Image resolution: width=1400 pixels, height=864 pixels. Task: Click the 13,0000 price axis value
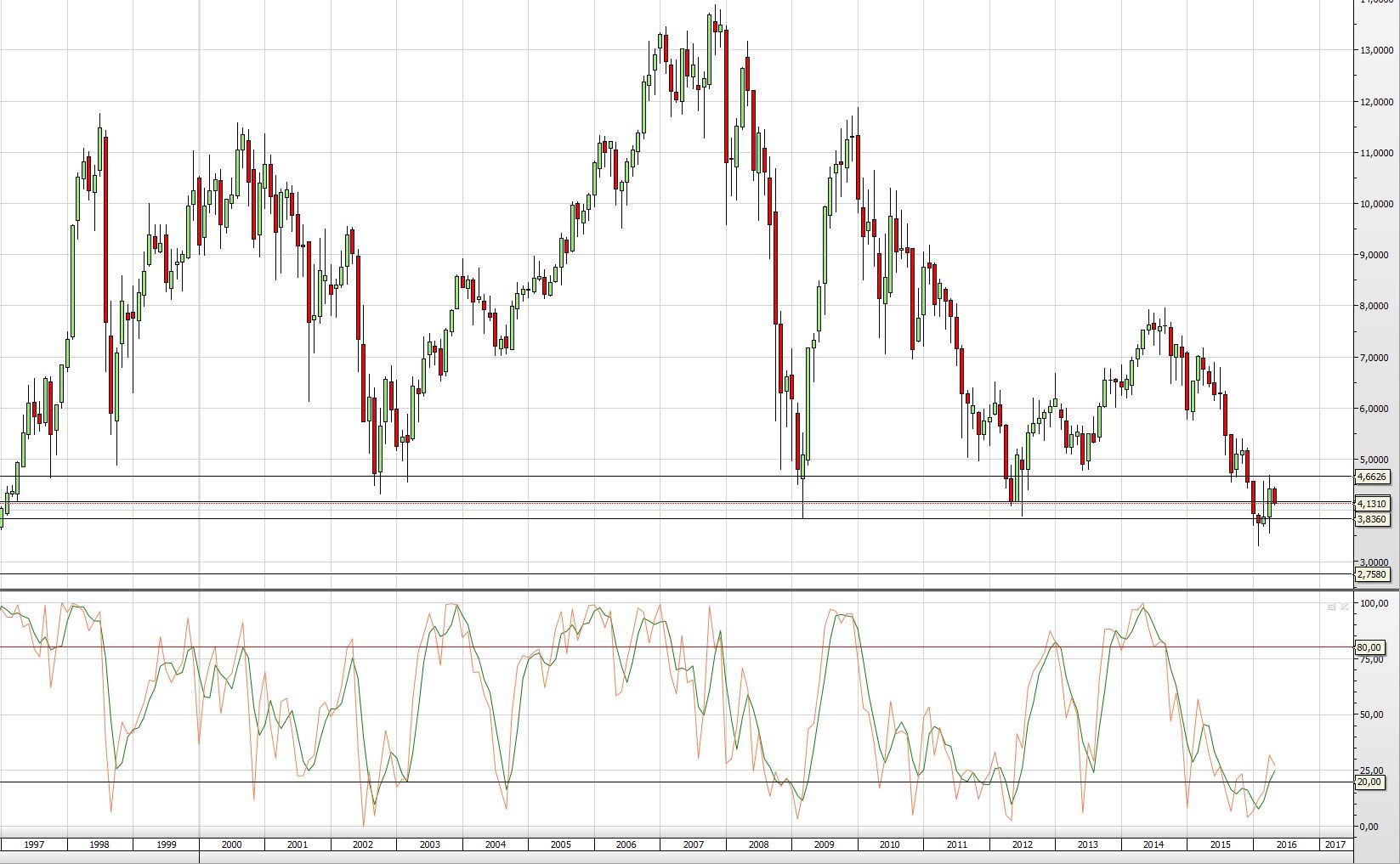coord(1377,51)
